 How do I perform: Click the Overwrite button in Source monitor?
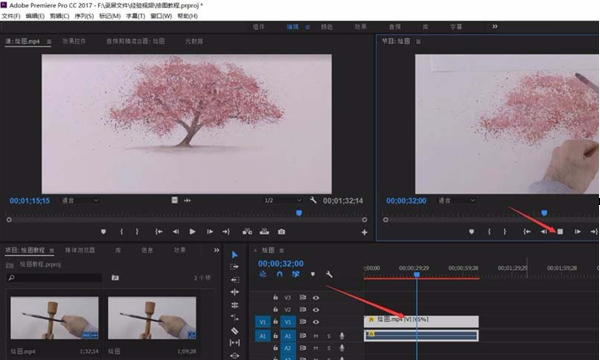pos(264,232)
